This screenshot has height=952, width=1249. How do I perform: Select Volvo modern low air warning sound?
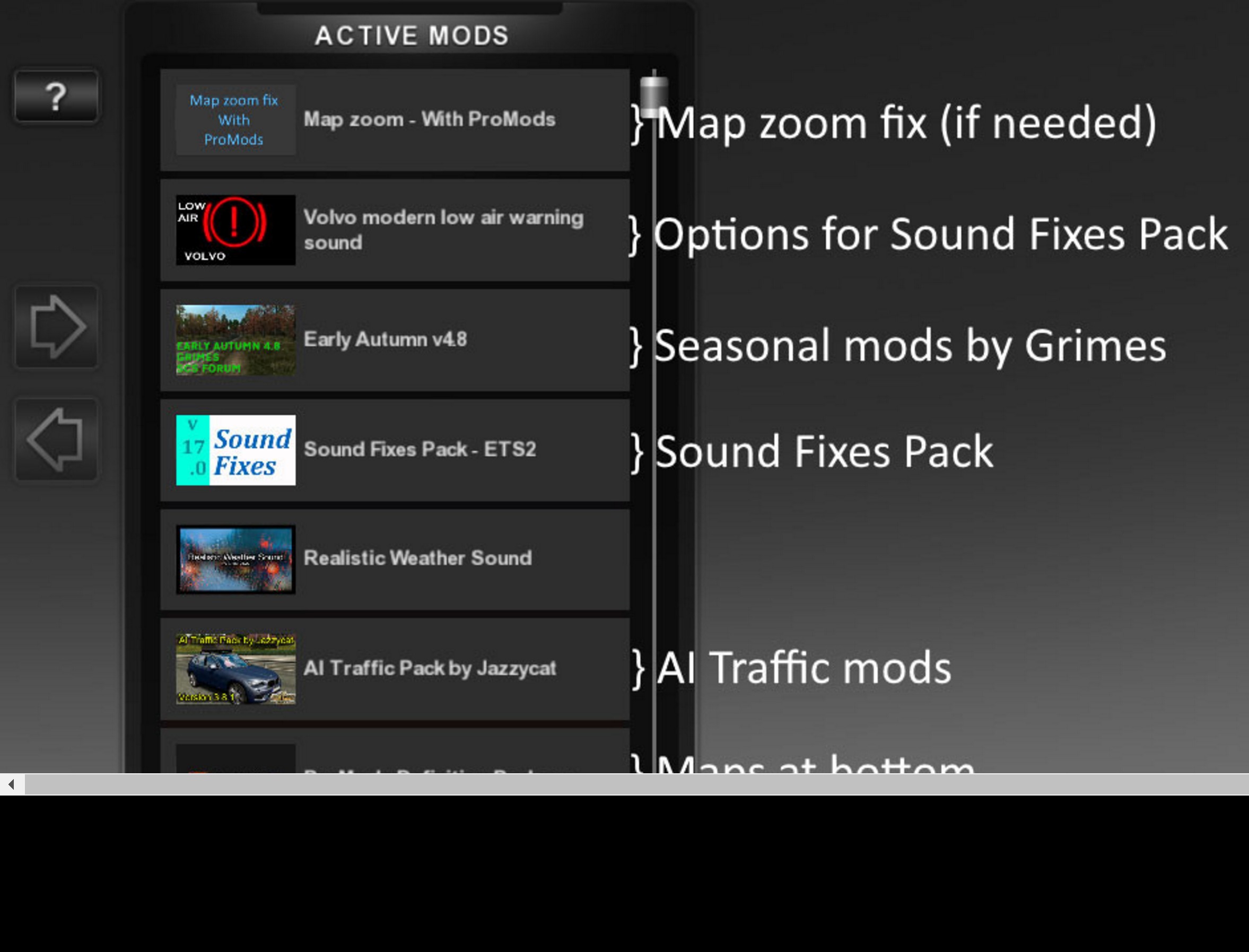coord(395,230)
